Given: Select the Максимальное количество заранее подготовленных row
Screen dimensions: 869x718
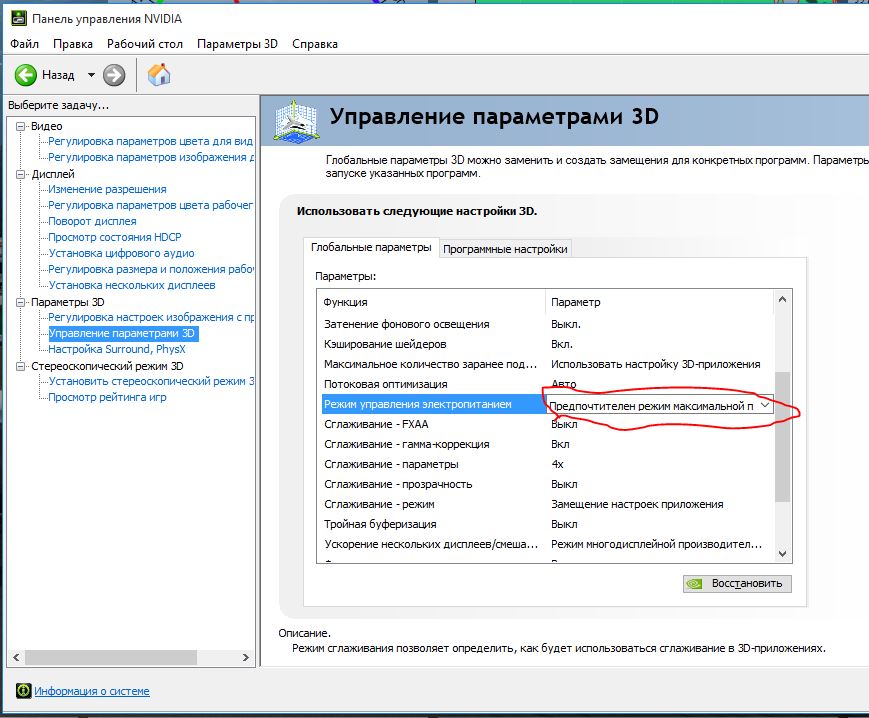Looking at the screenshot, I should tap(545, 364).
